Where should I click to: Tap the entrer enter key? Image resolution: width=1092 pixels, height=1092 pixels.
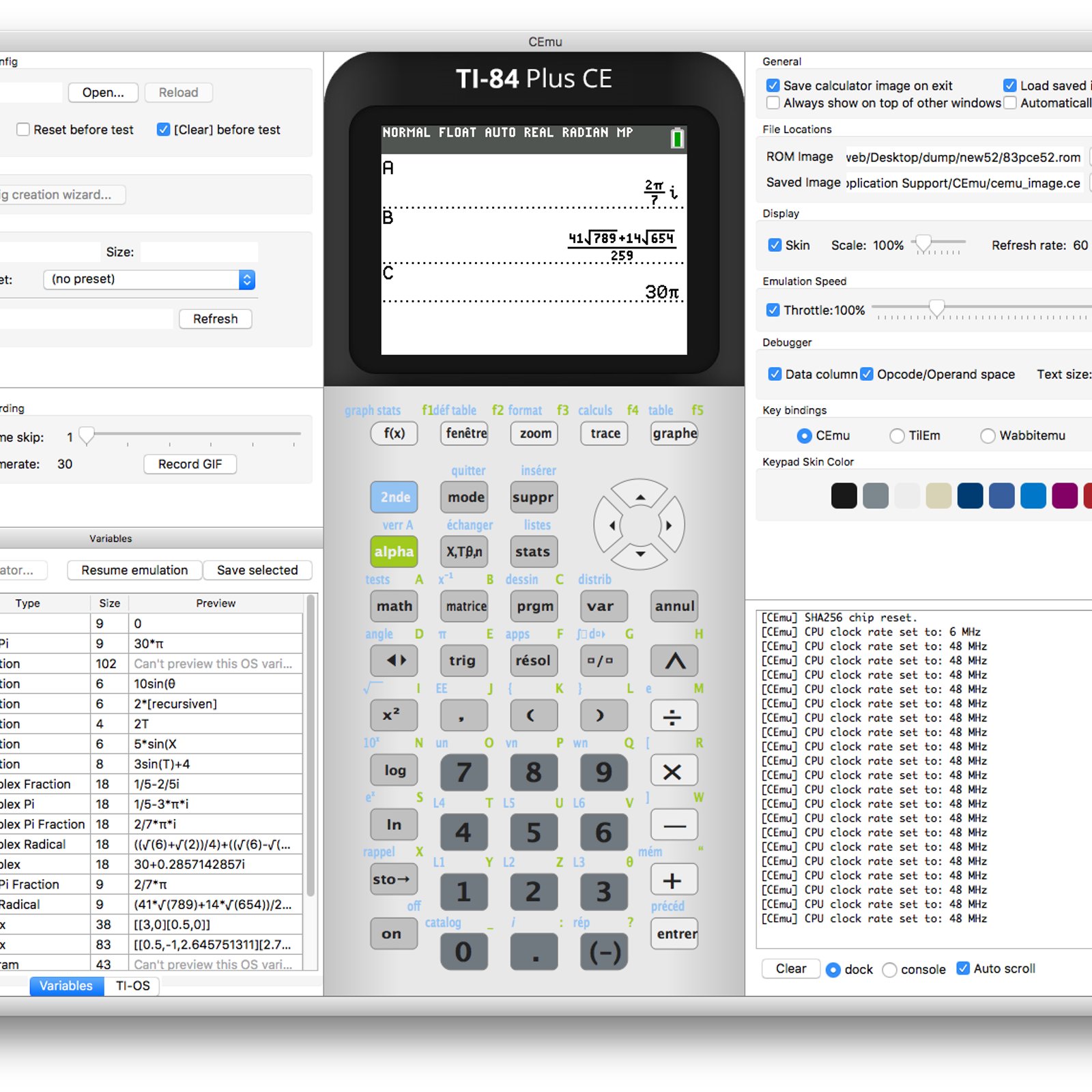676,934
